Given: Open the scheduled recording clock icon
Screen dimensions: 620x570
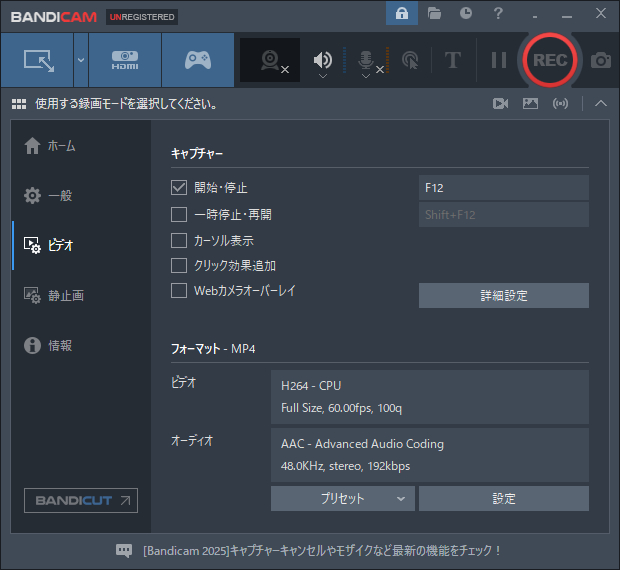Looking at the screenshot, I should [x=466, y=13].
